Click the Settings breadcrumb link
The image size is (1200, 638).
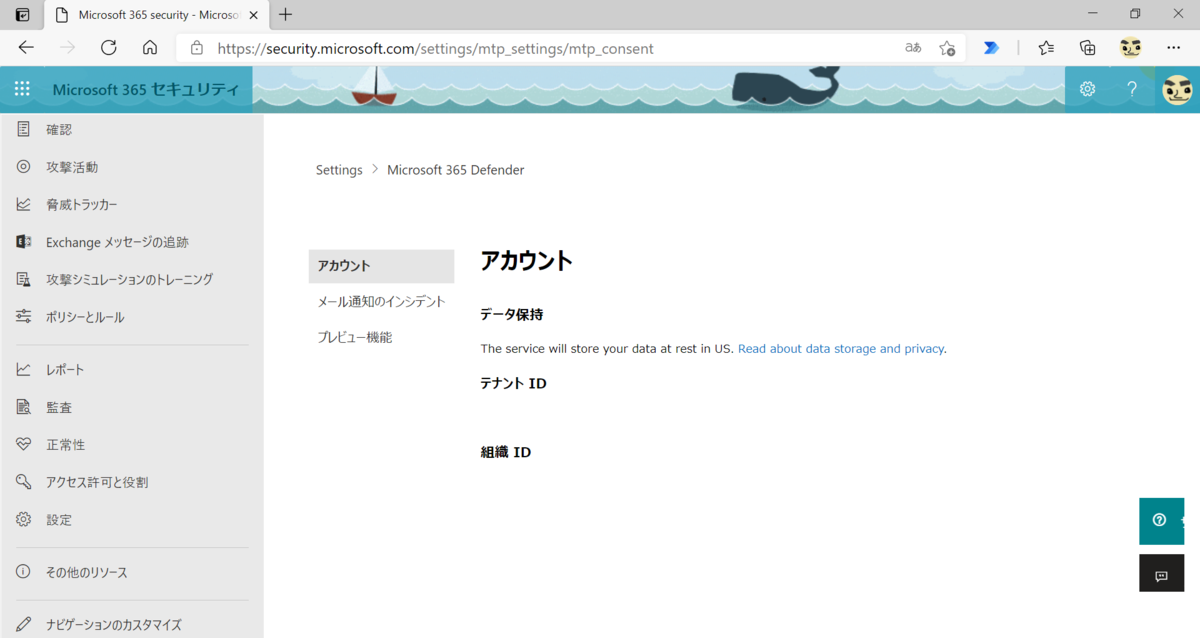[339, 170]
